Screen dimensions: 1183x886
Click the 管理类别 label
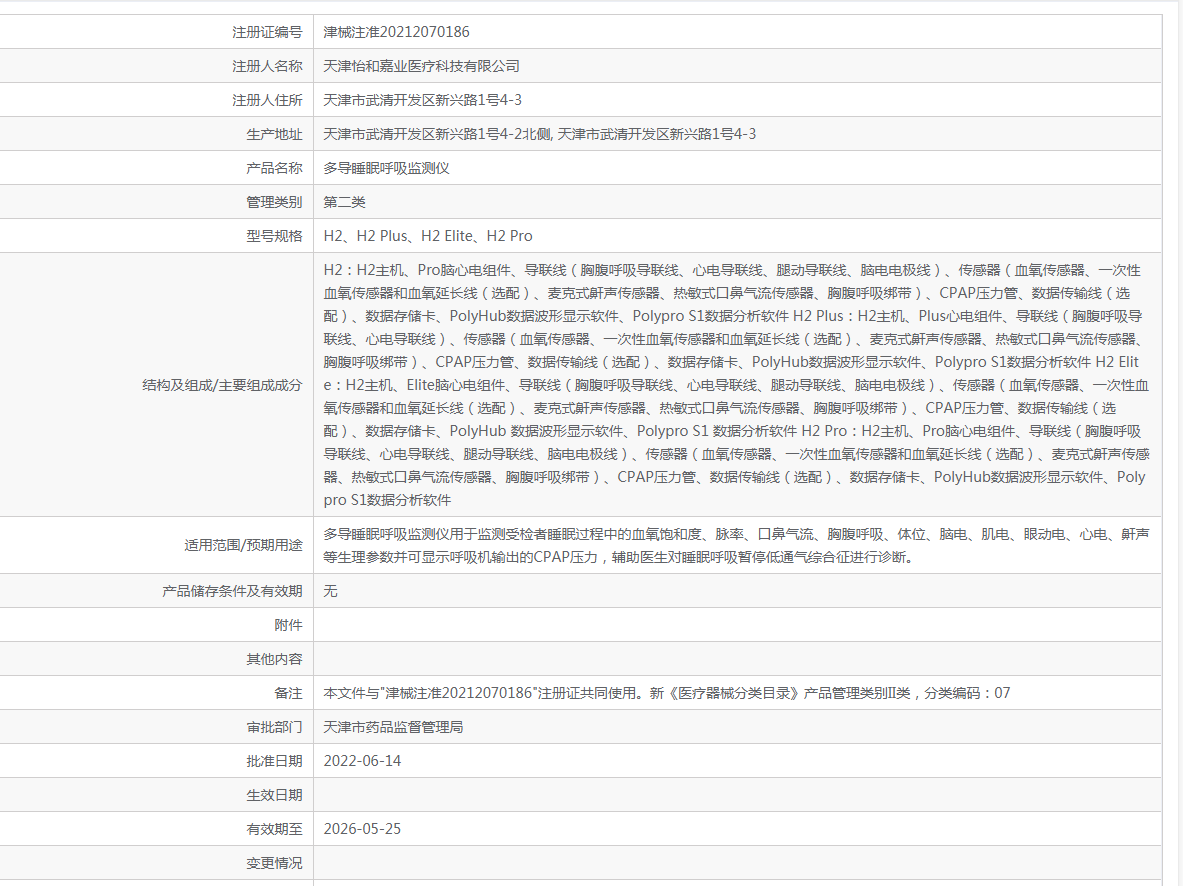click(x=274, y=202)
